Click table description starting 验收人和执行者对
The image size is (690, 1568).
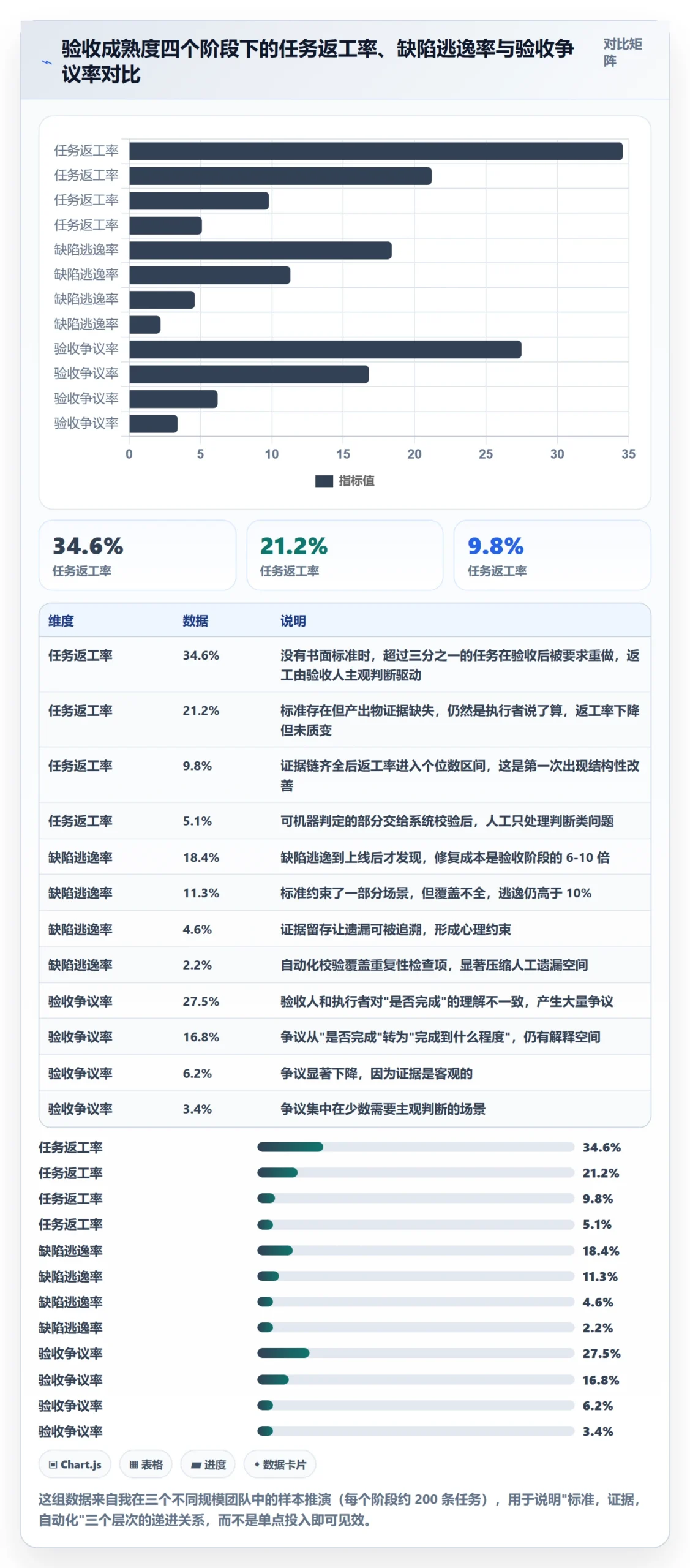click(x=447, y=1002)
